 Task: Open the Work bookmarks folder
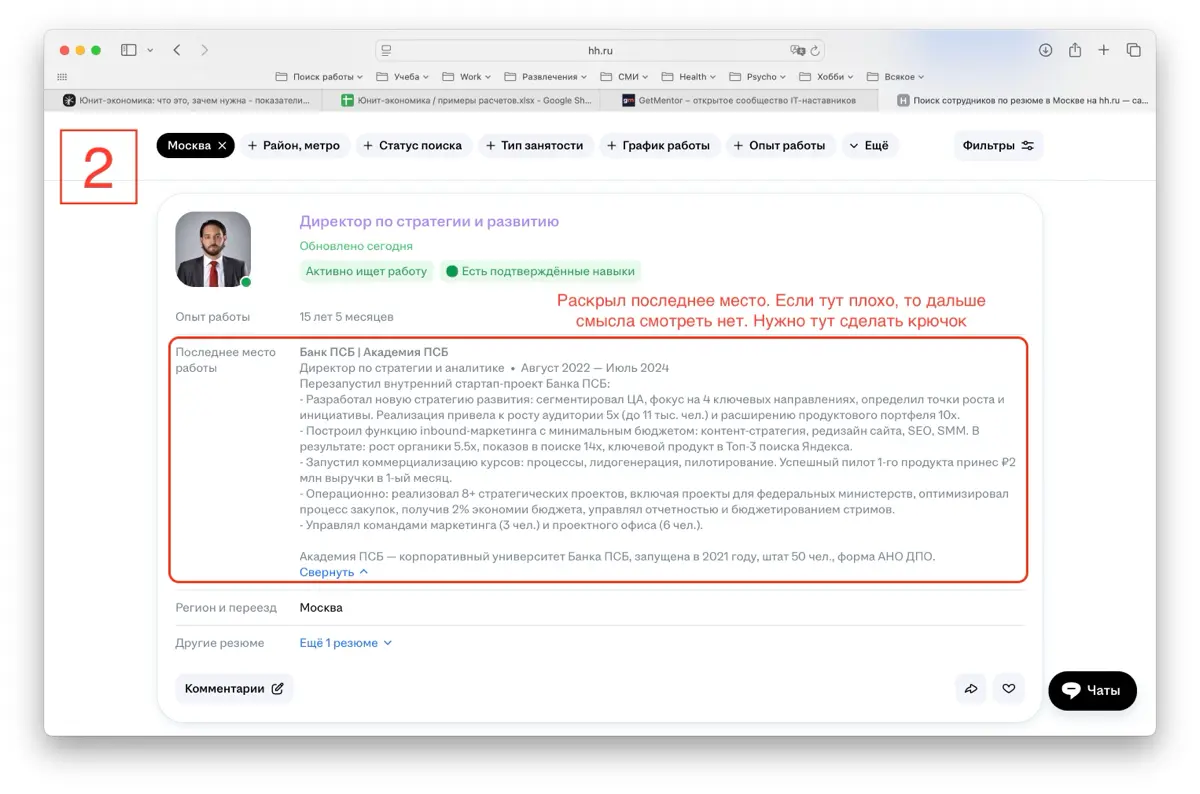pyautogui.click(x=467, y=77)
